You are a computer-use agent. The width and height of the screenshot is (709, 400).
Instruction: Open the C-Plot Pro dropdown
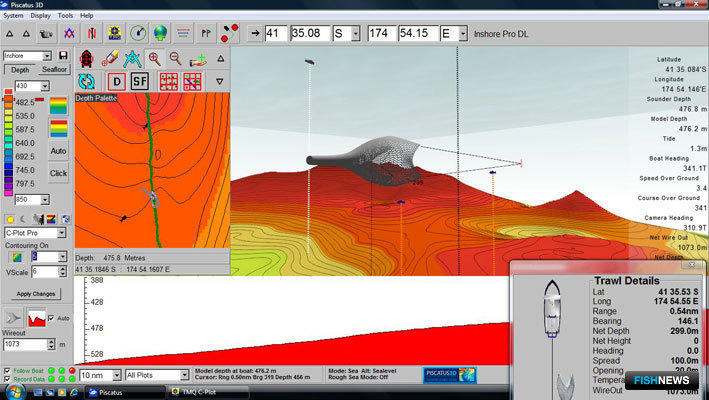[61, 233]
